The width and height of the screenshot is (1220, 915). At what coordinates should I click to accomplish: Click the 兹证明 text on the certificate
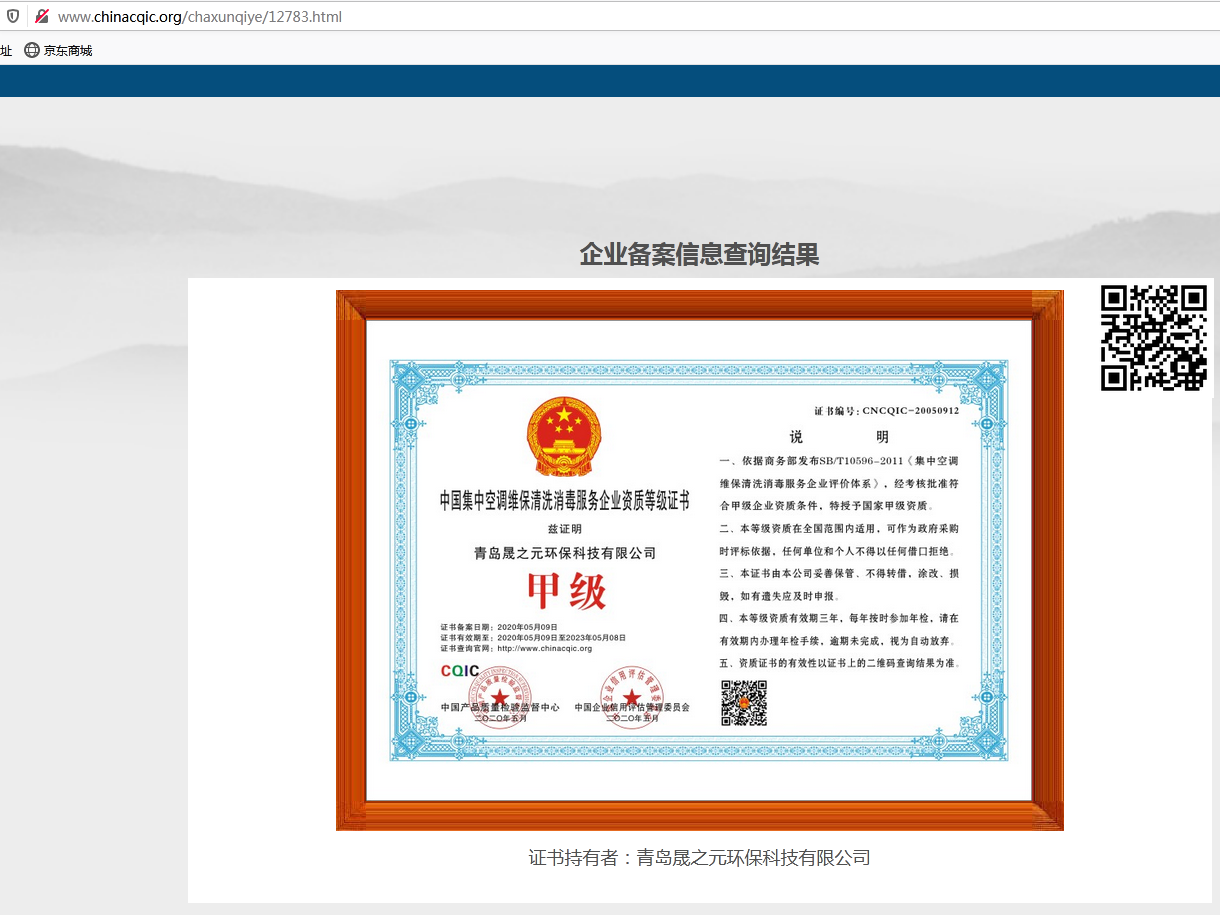click(x=564, y=528)
